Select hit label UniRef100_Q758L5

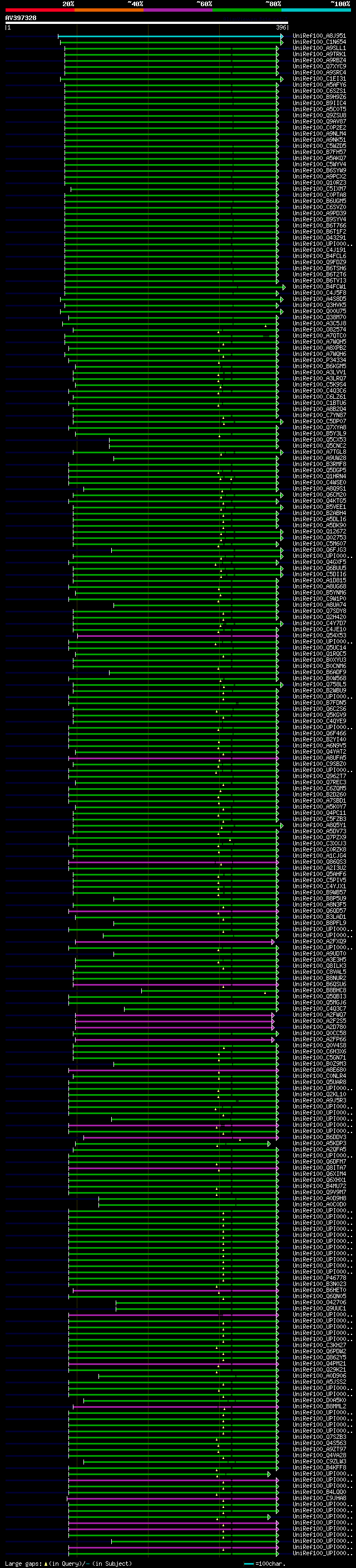(x=319, y=685)
